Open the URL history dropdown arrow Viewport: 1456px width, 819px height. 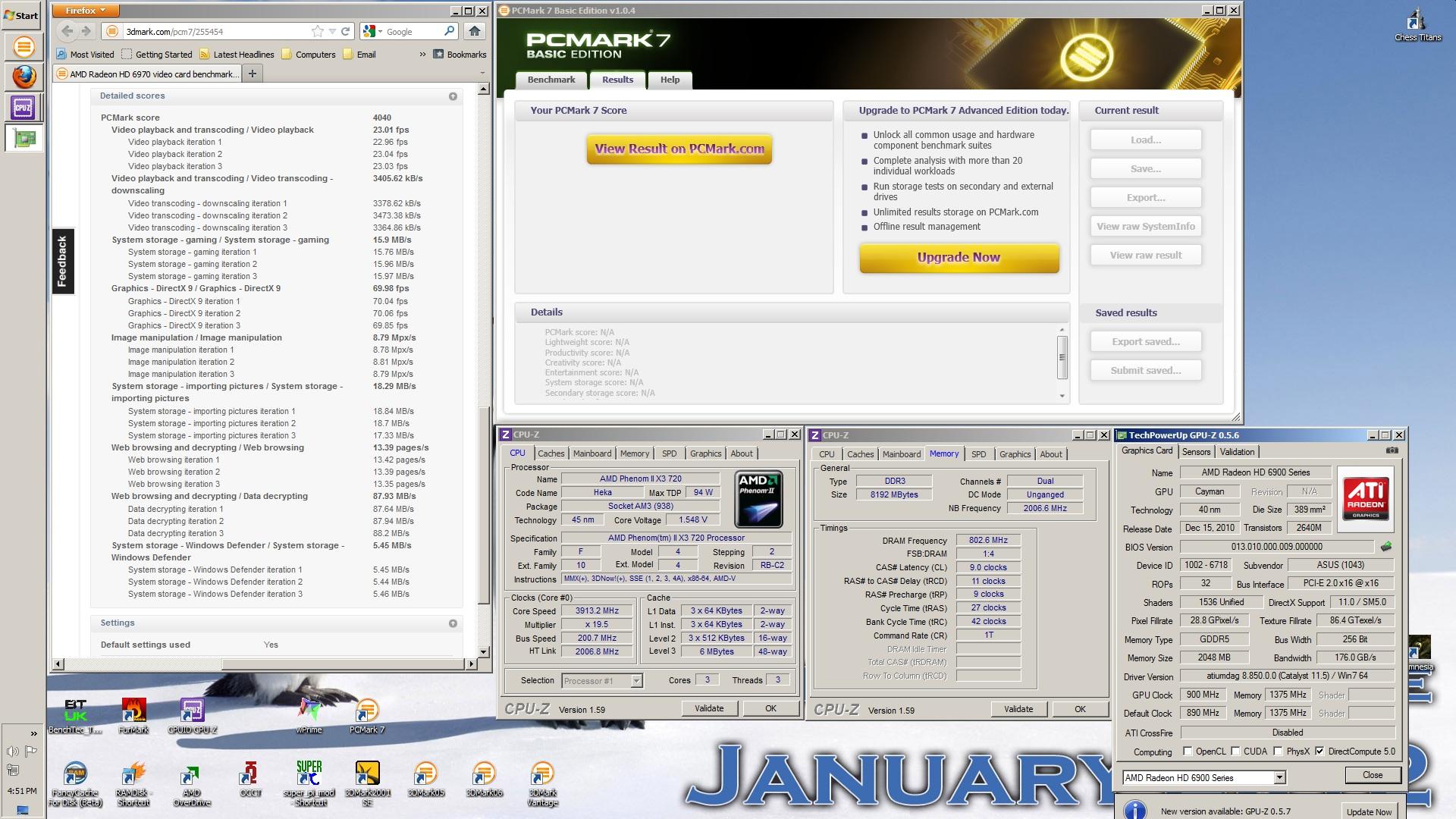tap(332, 31)
